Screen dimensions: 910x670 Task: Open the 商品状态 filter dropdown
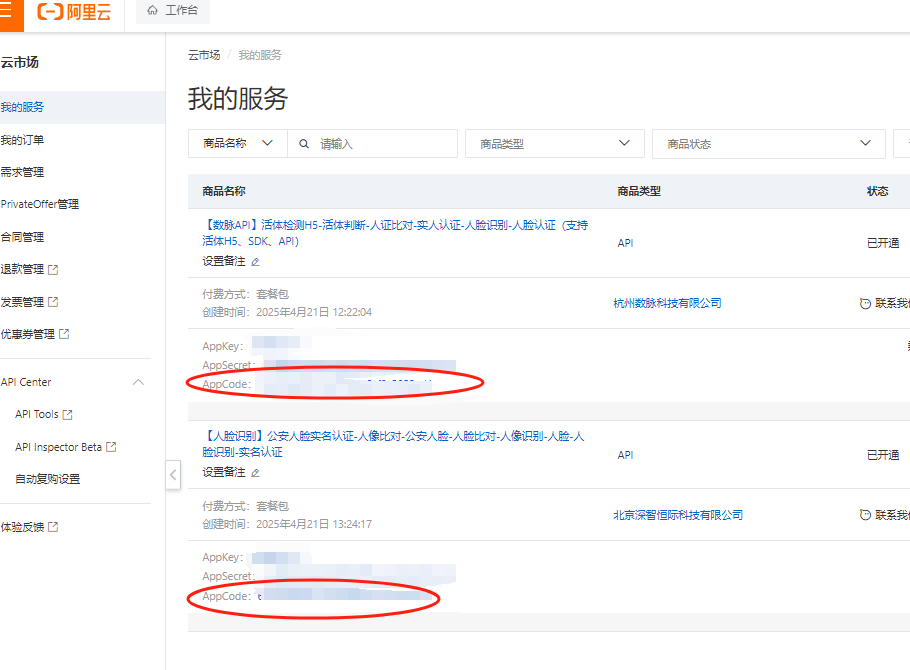[x=768, y=143]
